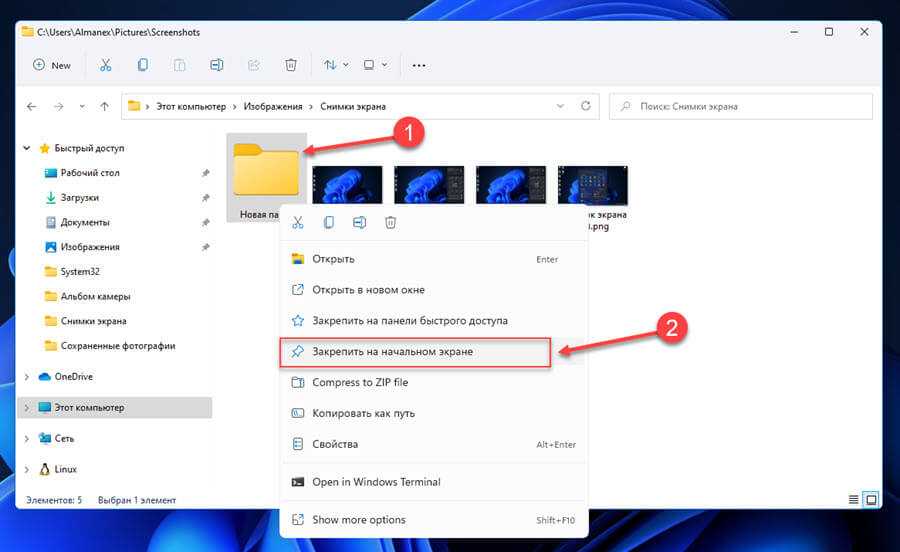Viewport: 900px width, 552px height.
Task: Click the Delete icon in the context menu
Action: [391, 222]
